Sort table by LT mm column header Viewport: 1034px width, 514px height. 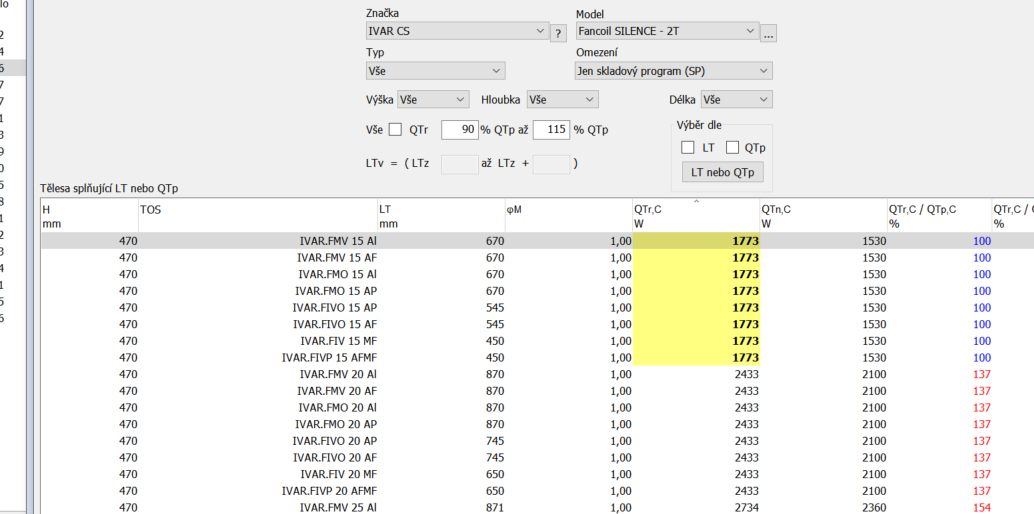point(441,216)
